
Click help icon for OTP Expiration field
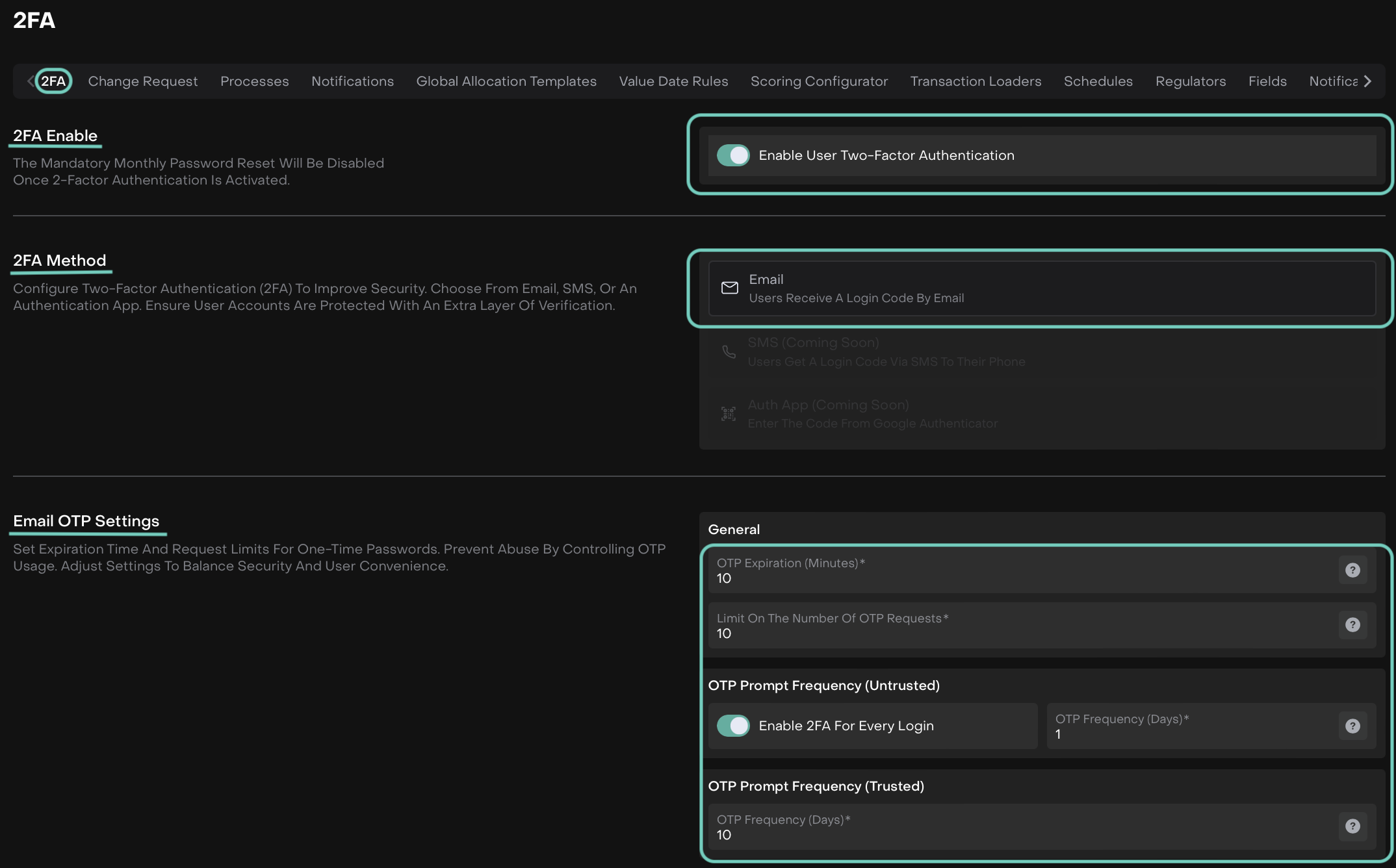pos(1352,570)
